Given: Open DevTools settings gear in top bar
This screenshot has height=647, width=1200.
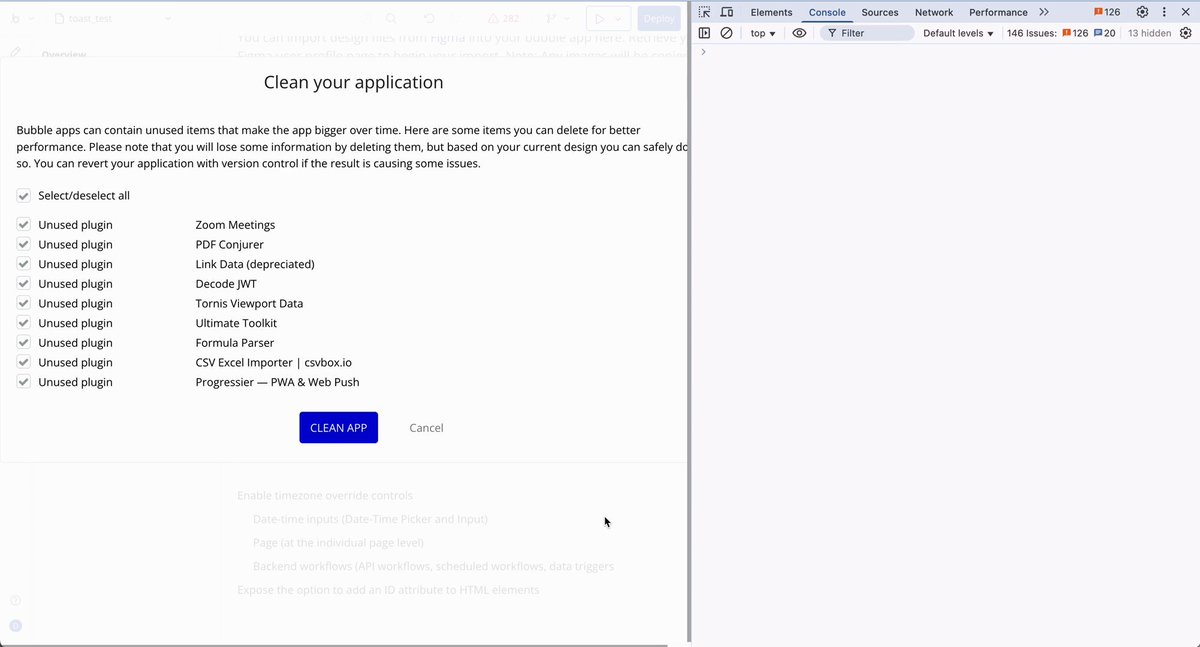Looking at the screenshot, I should click(x=1142, y=12).
